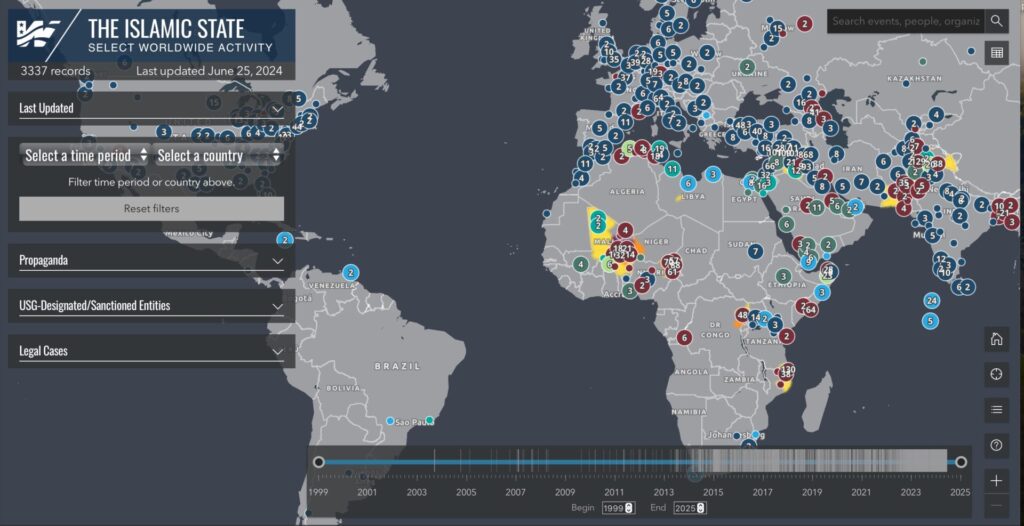Select the light blue dot at Sao Paulo
Screen dimensions: 1024x526
tap(390, 421)
